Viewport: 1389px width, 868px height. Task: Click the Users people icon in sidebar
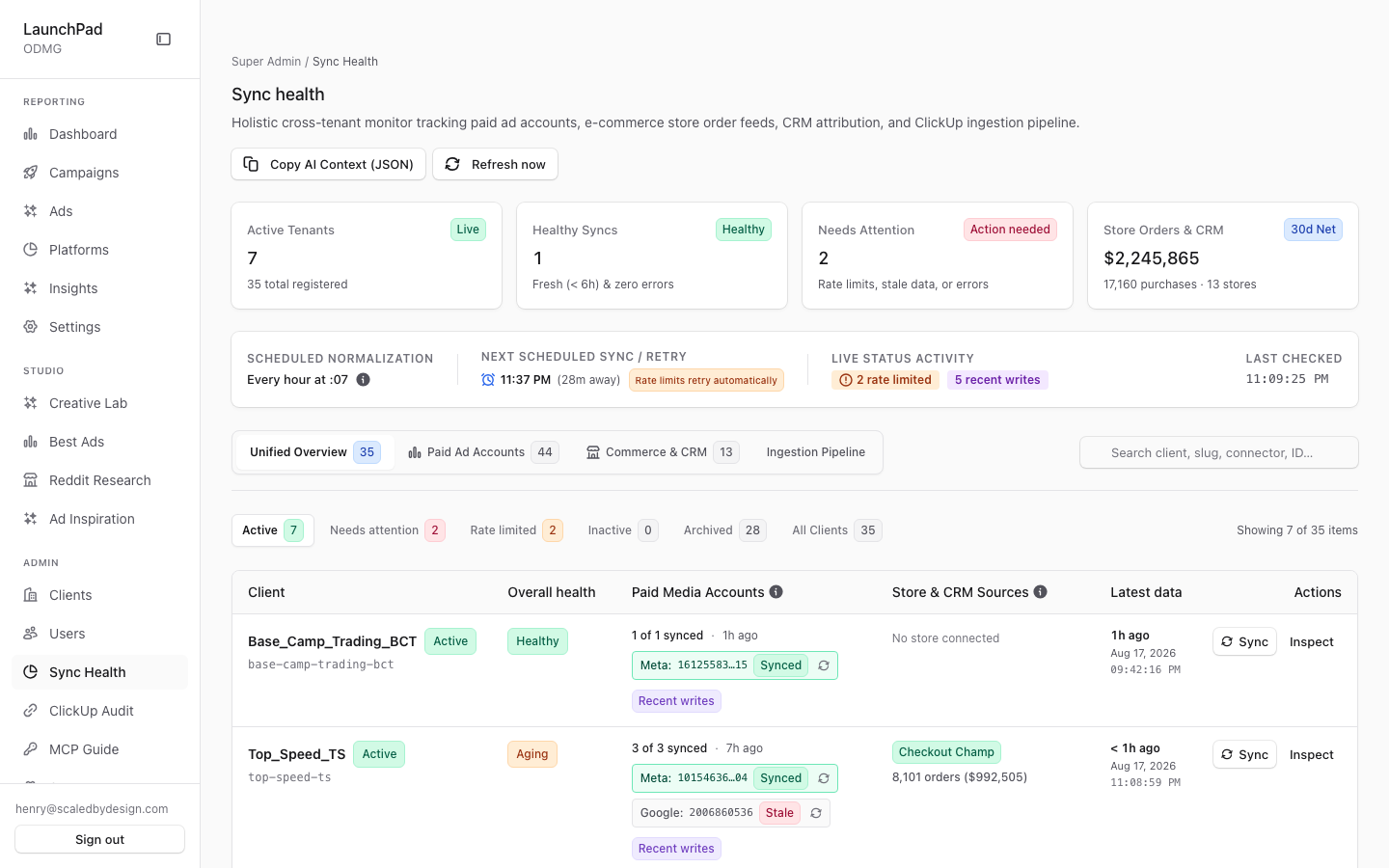pos(31,634)
